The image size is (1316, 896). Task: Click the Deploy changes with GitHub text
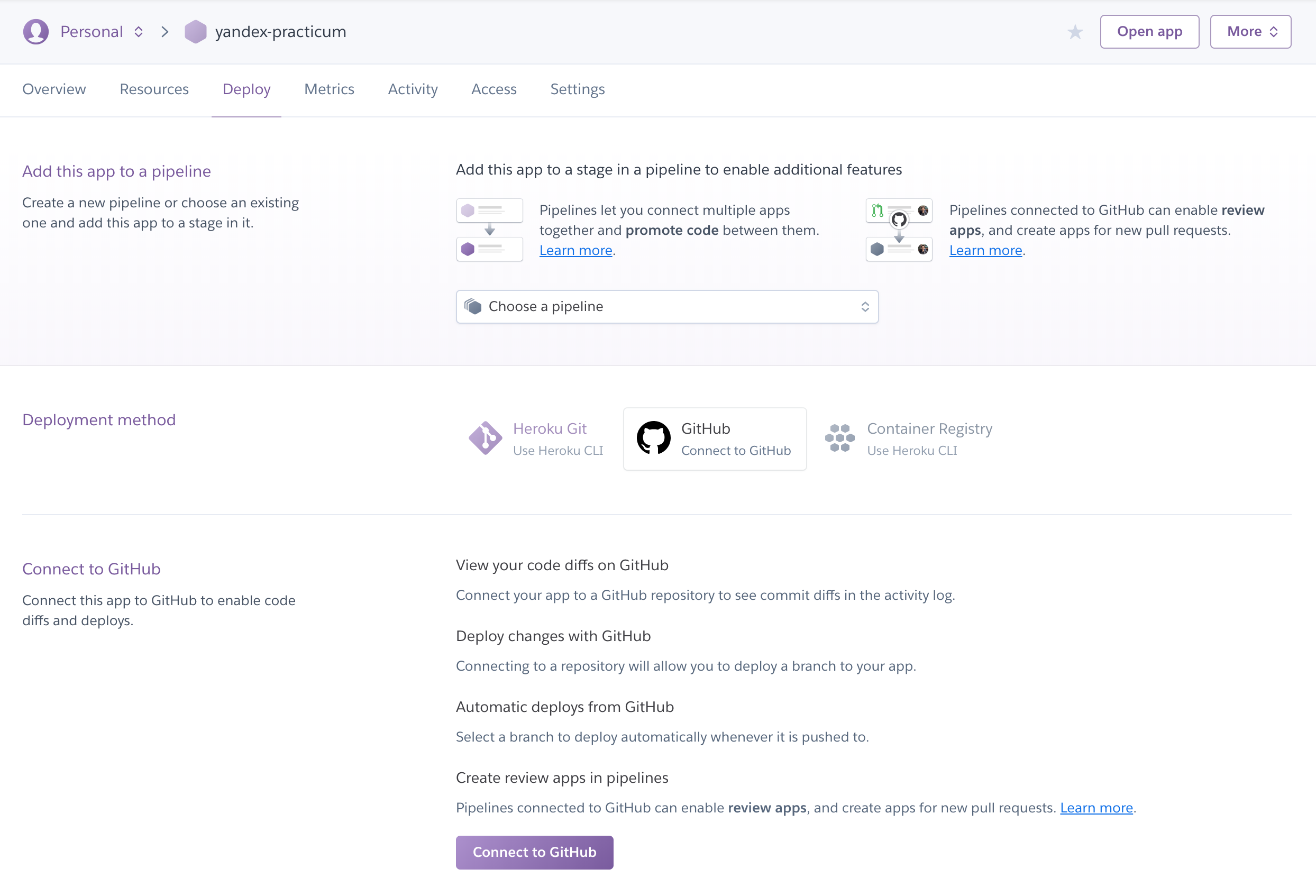click(x=553, y=636)
